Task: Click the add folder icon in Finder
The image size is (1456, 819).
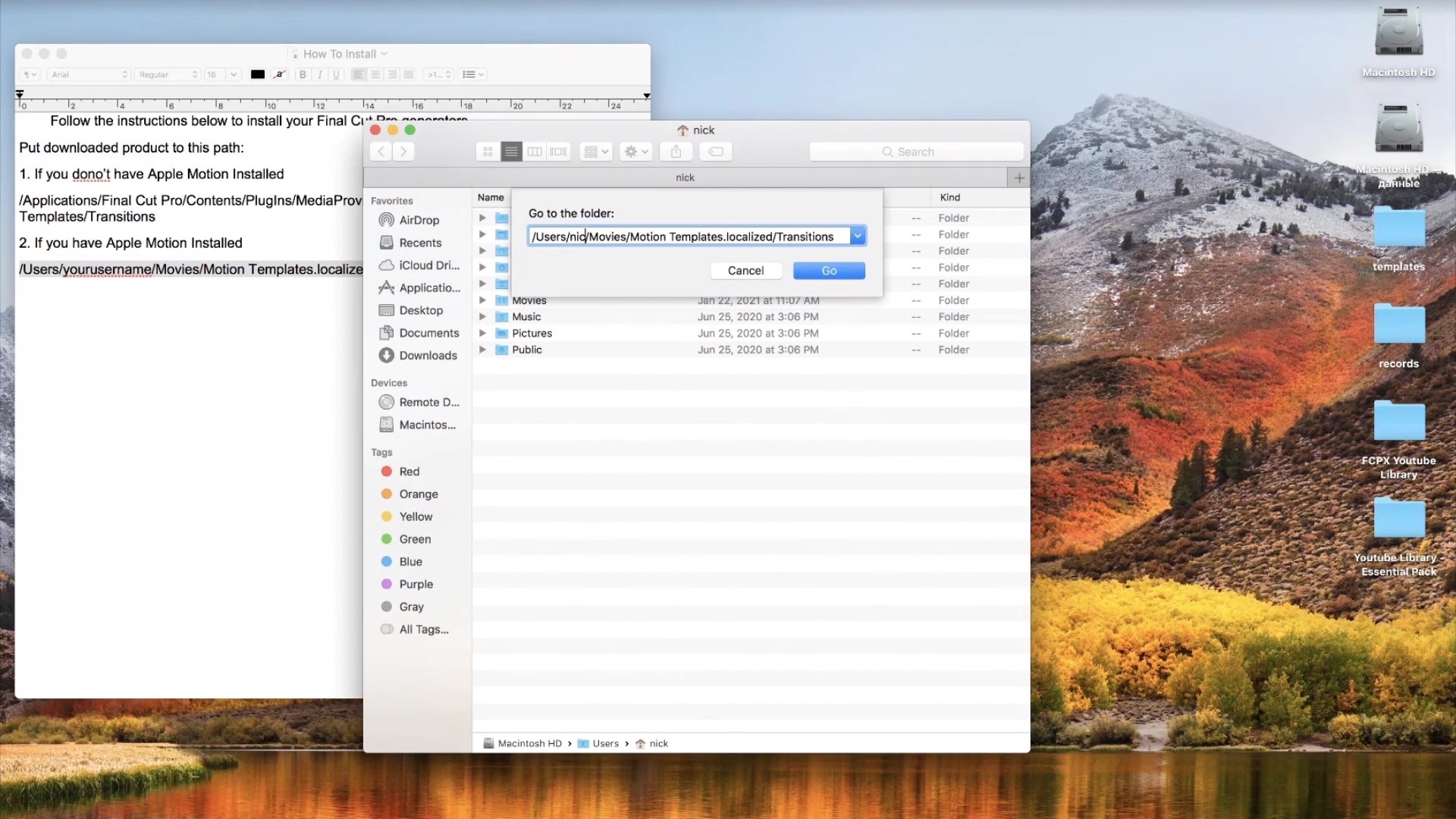Action: coord(1018,177)
